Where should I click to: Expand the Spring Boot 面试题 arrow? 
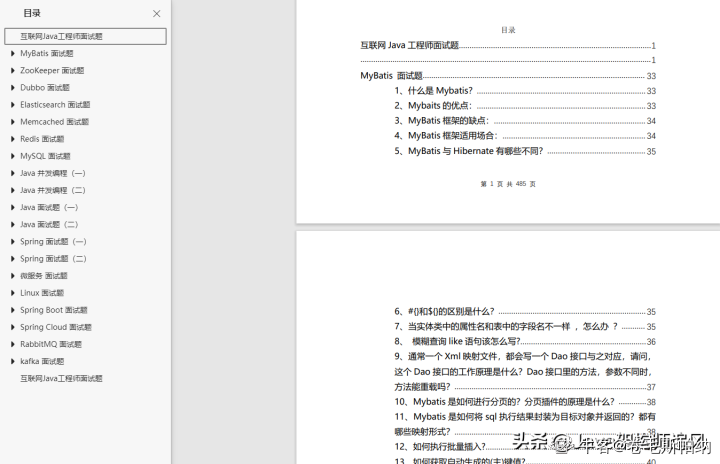tap(13, 310)
